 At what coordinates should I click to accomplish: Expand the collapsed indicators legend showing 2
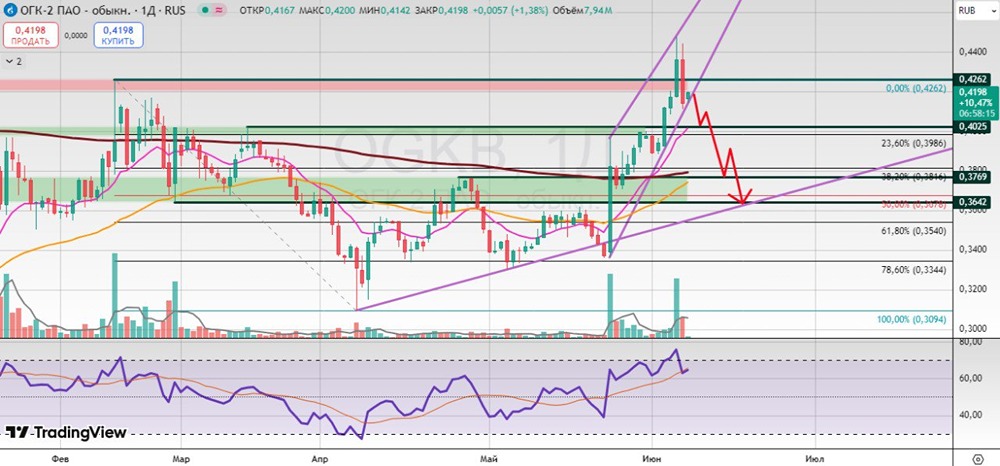click(13, 61)
